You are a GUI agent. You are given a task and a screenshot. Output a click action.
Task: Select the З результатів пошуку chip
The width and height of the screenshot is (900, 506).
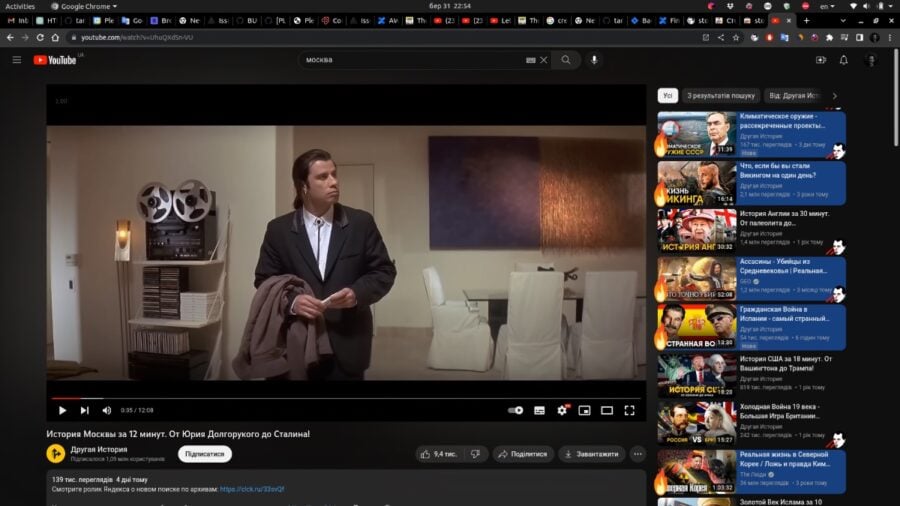click(x=721, y=96)
